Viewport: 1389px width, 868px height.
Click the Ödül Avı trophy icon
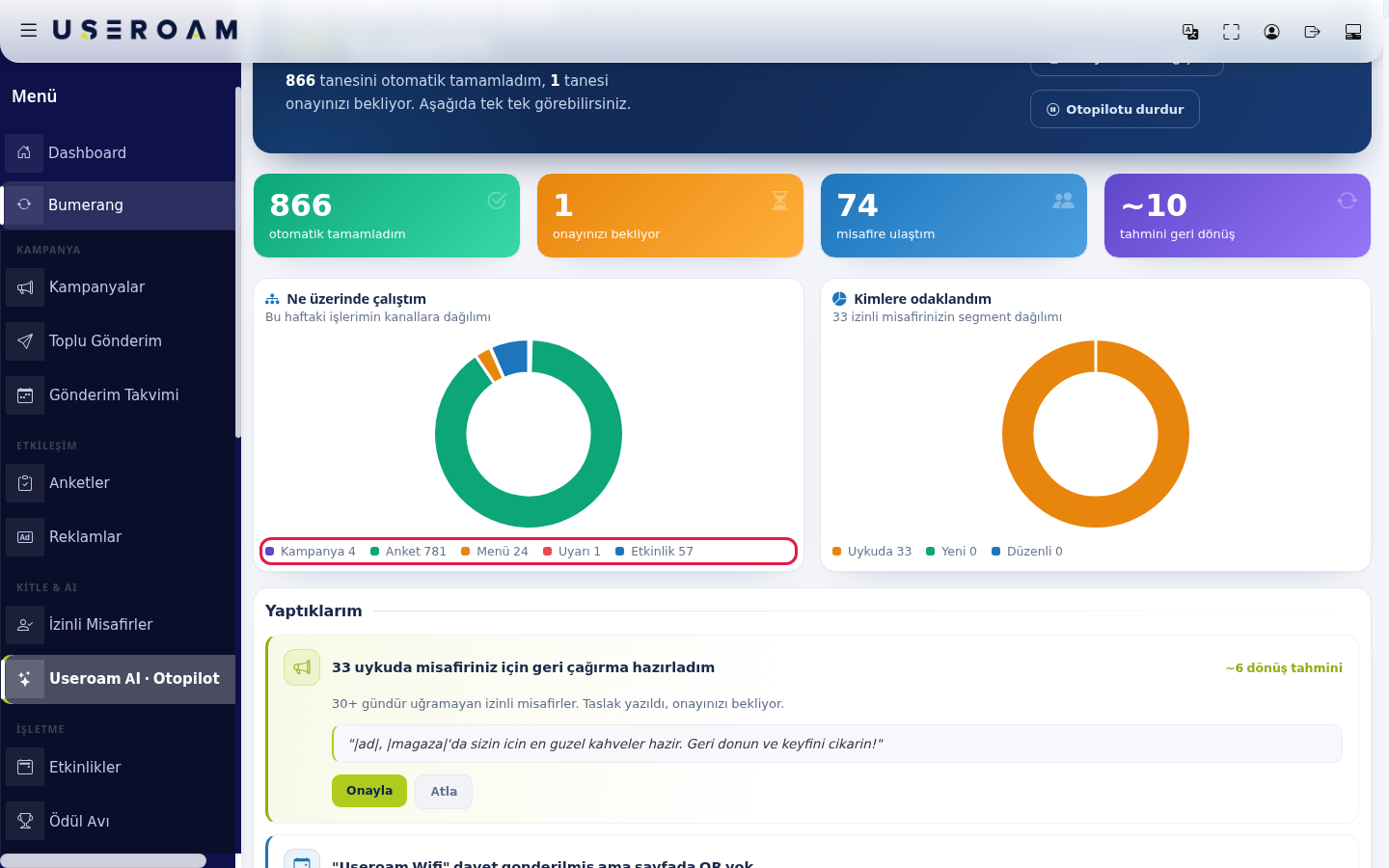[x=25, y=822]
